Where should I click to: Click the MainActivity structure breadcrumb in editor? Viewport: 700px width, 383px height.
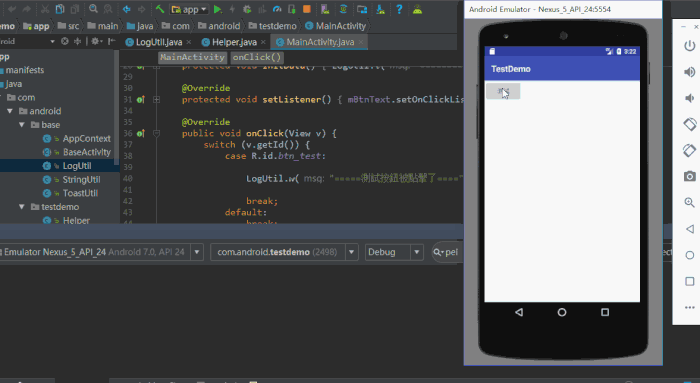tap(192, 57)
